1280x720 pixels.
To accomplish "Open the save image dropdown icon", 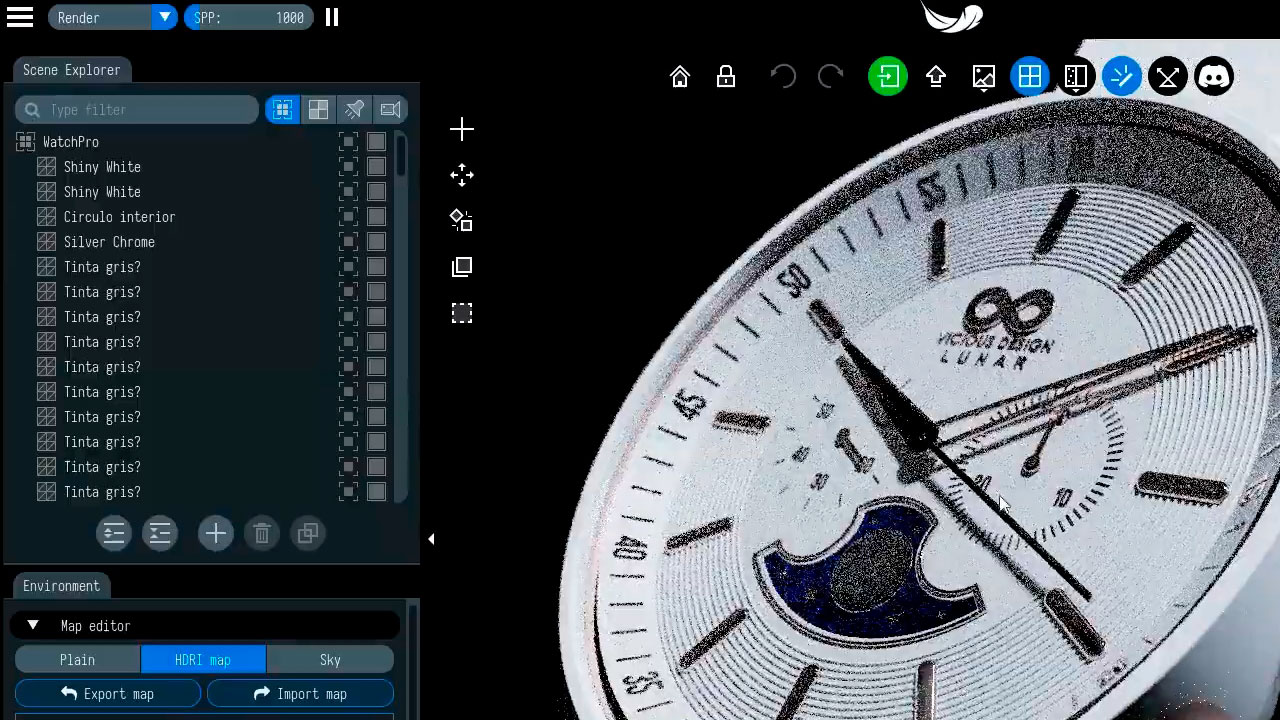I will click(x=984, y=77).
